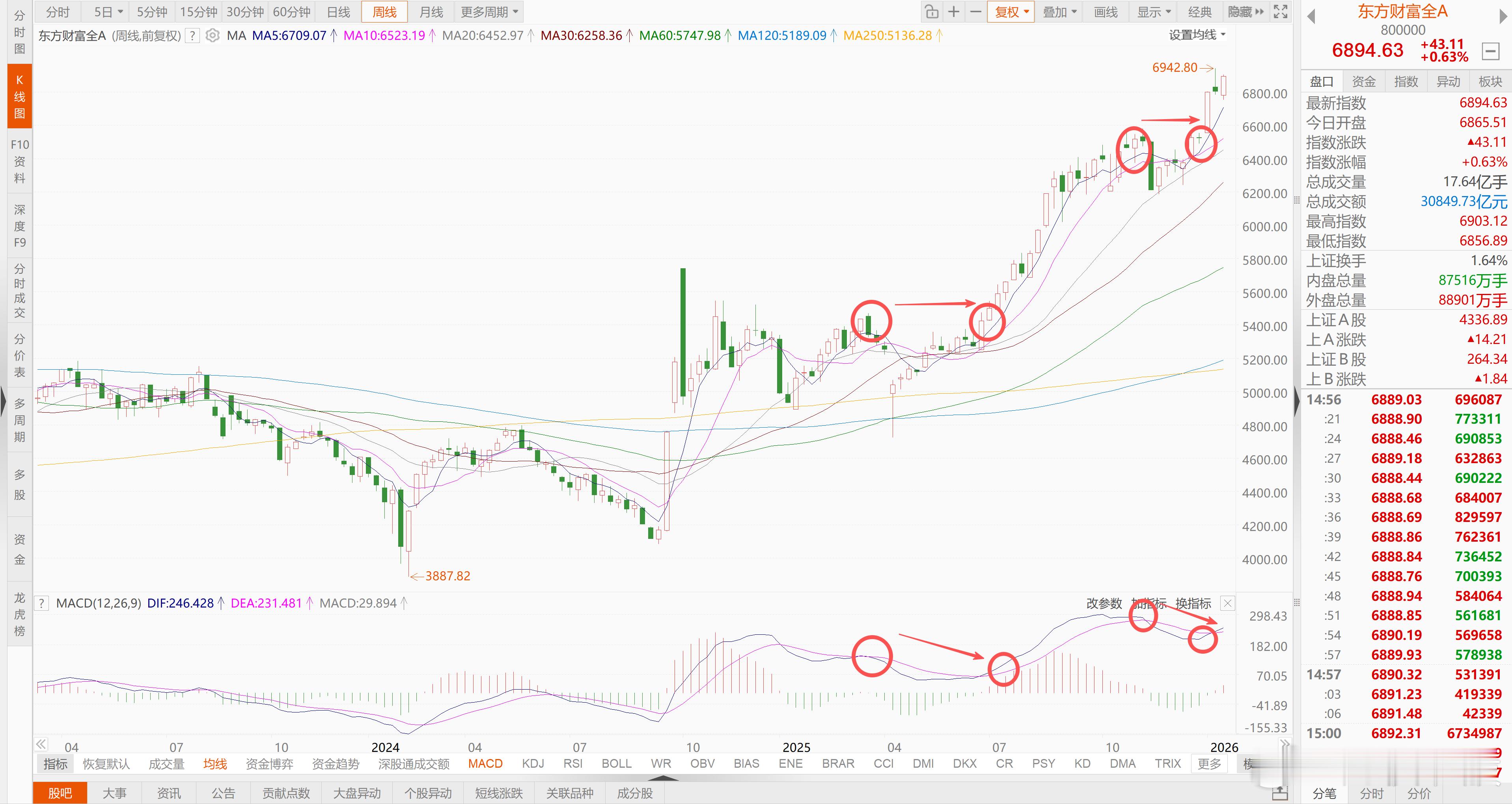1512x804 pixels.
Task: Click the 改参数 link in MACD panel
Action: pyautogui.click(x=1104, y=603)
